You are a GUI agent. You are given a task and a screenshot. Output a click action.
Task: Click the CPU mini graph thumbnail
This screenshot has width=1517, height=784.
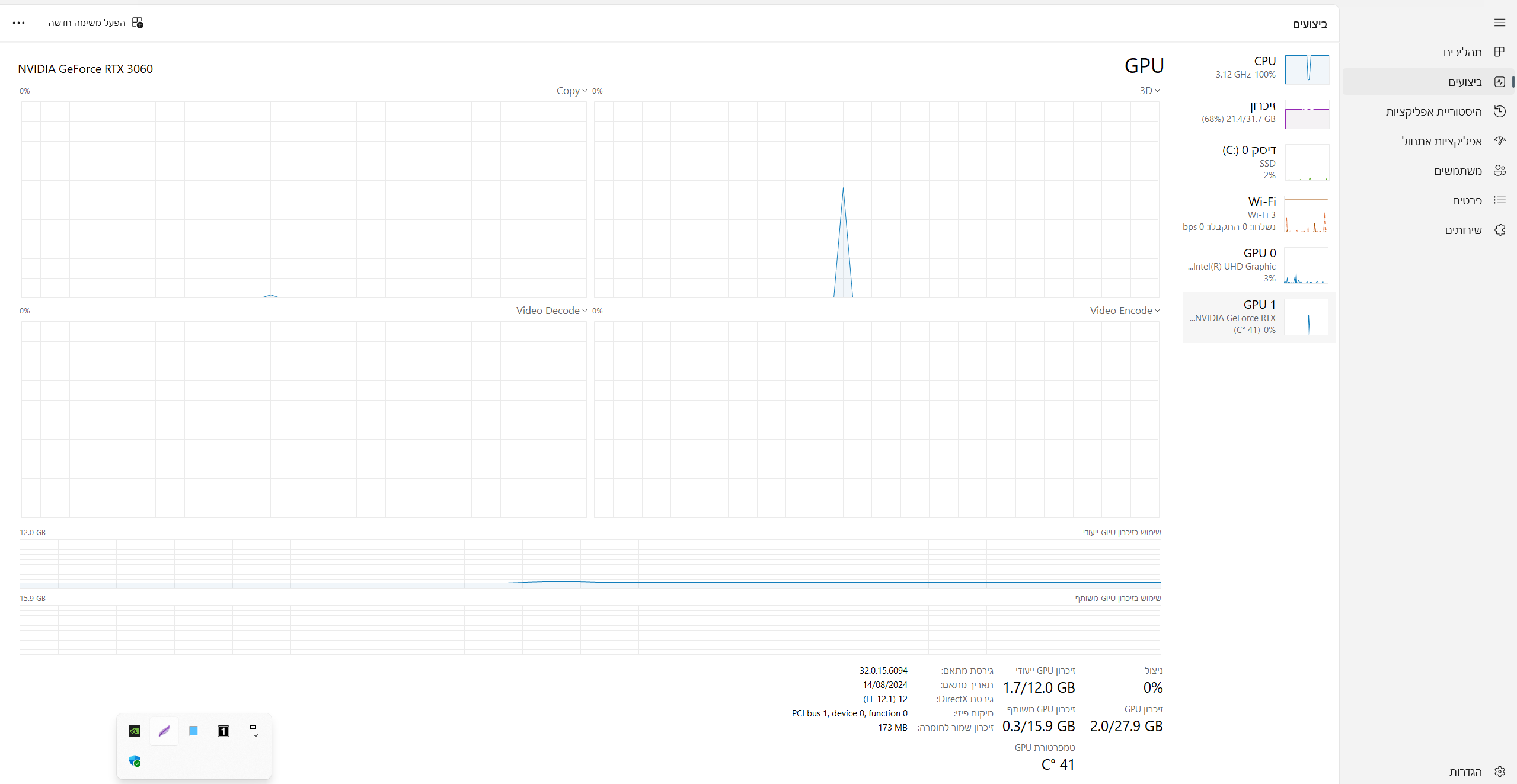click(x=1307, y=69)
